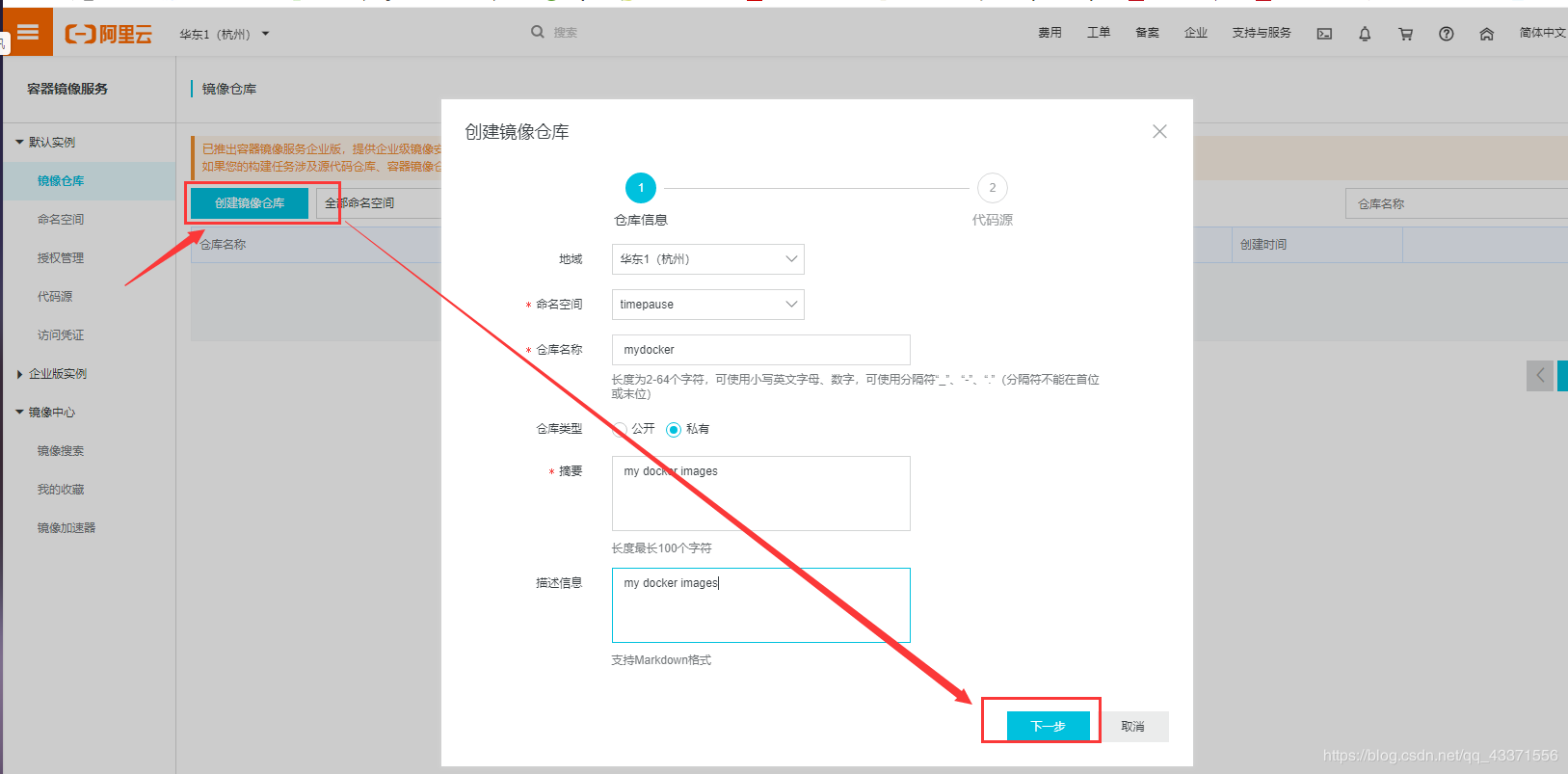
Task: Open the 命名空间 timepause dropdown
Action: 707,305
